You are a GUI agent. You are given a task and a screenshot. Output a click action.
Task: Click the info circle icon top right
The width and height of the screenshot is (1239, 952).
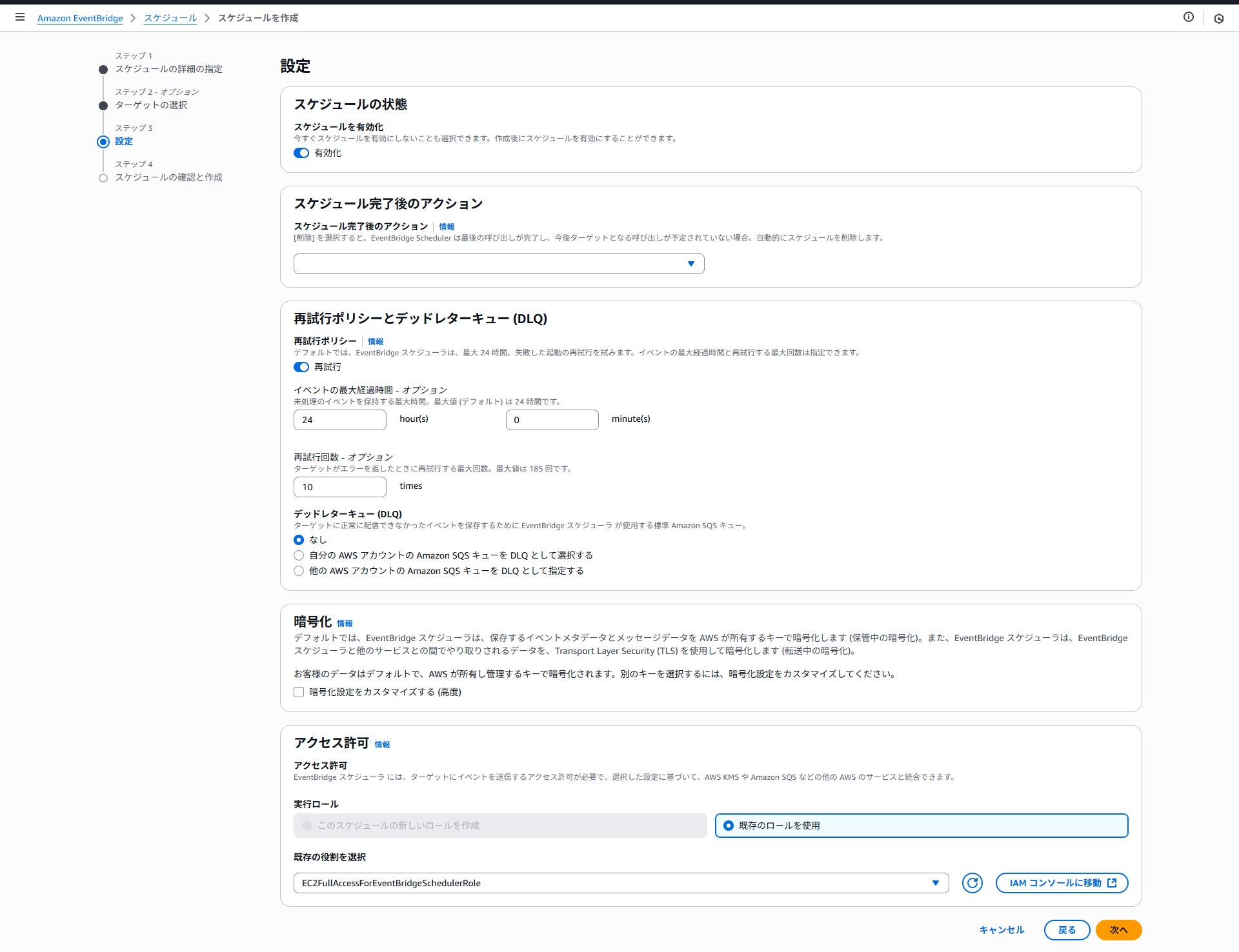(x=1188, y=17)
